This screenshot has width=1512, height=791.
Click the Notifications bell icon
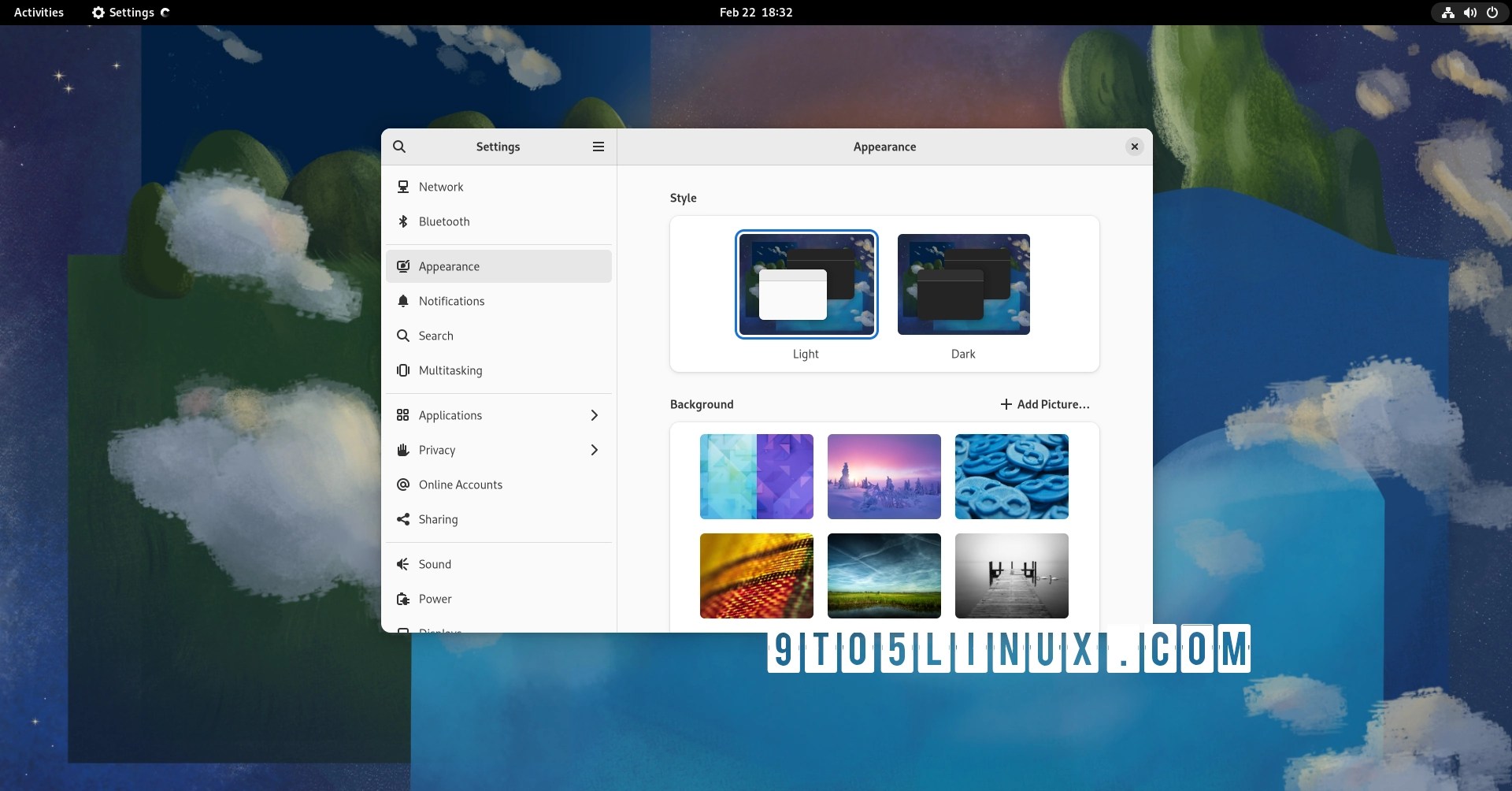pos(403,301)
